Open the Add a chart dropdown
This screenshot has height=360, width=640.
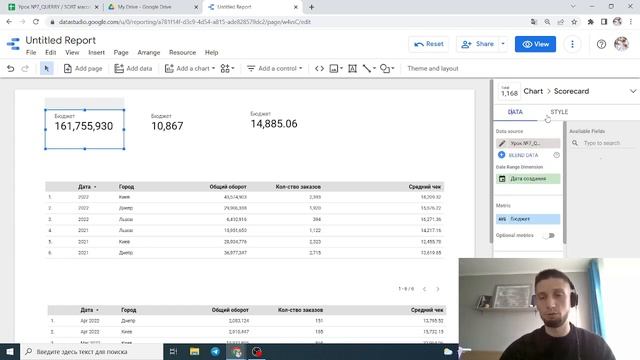190,69
